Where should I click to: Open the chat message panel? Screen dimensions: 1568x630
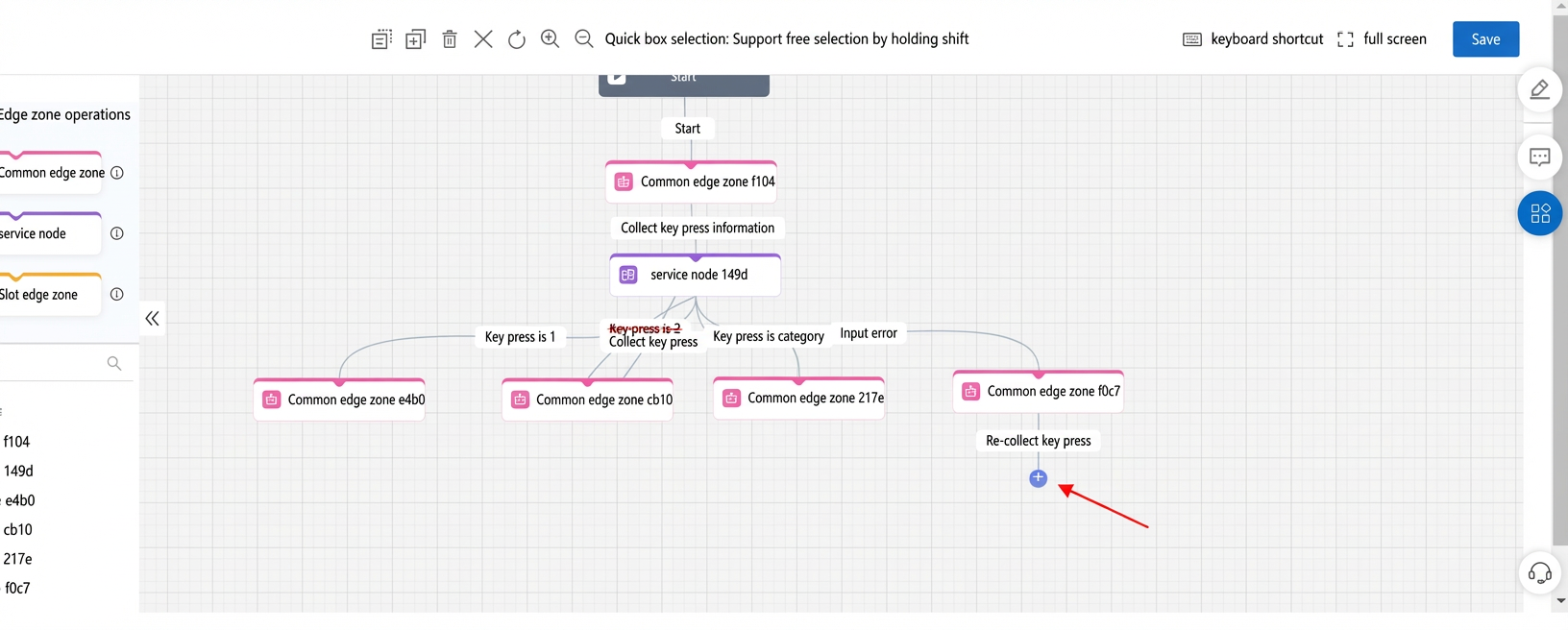point(1540,157)
